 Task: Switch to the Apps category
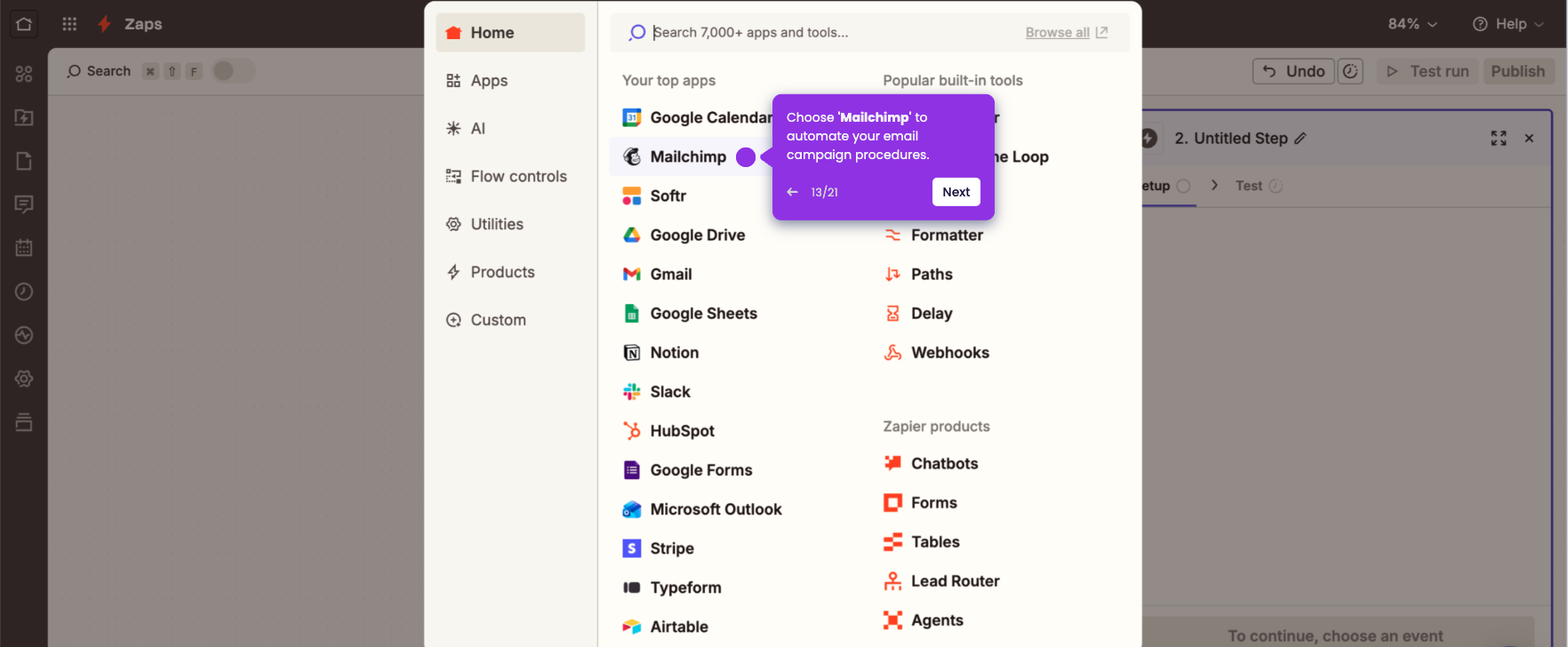click(510, 81)
